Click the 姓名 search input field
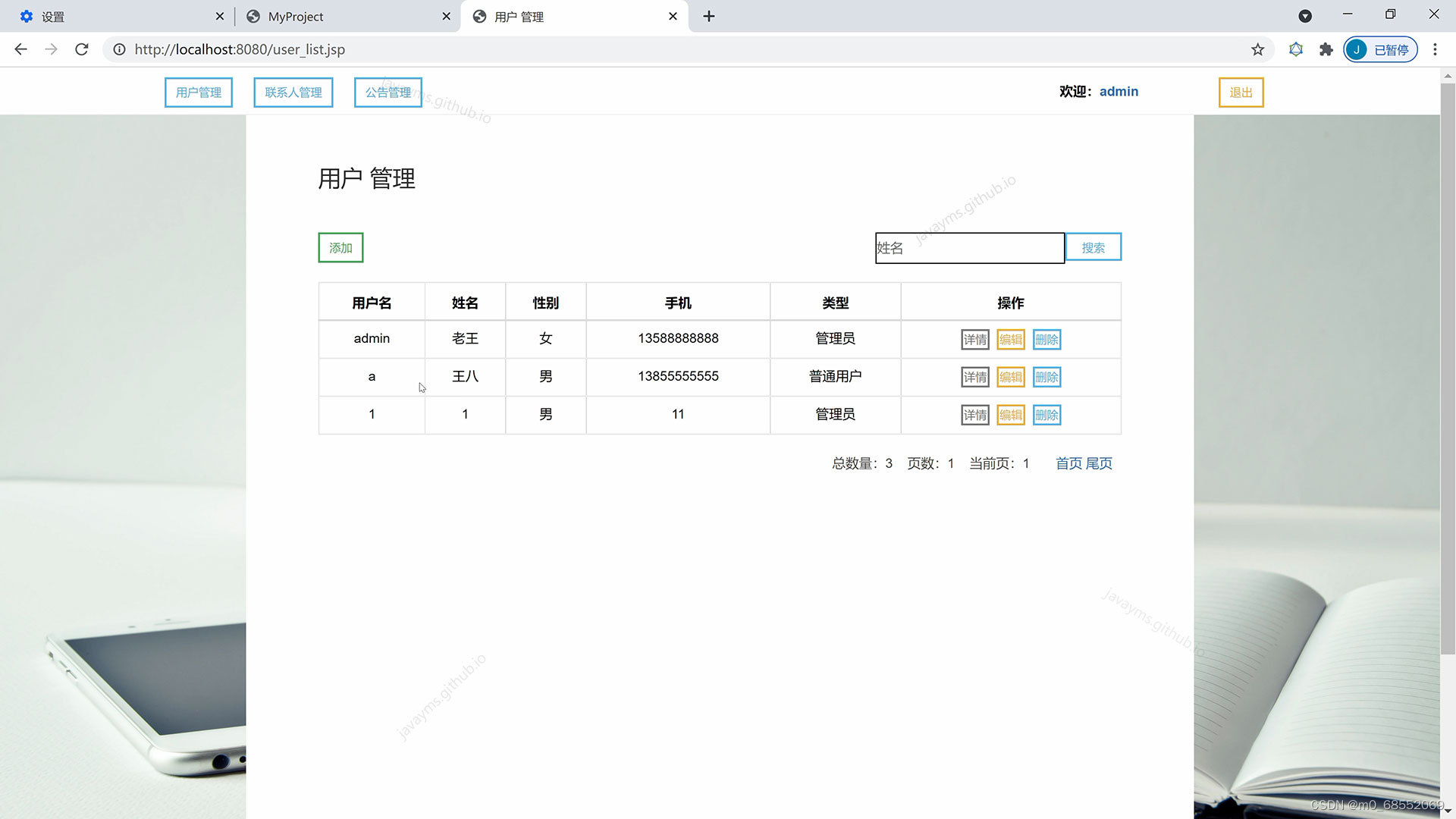The image size is (1456, 819). pyautogui.click(x=969, y=248)
